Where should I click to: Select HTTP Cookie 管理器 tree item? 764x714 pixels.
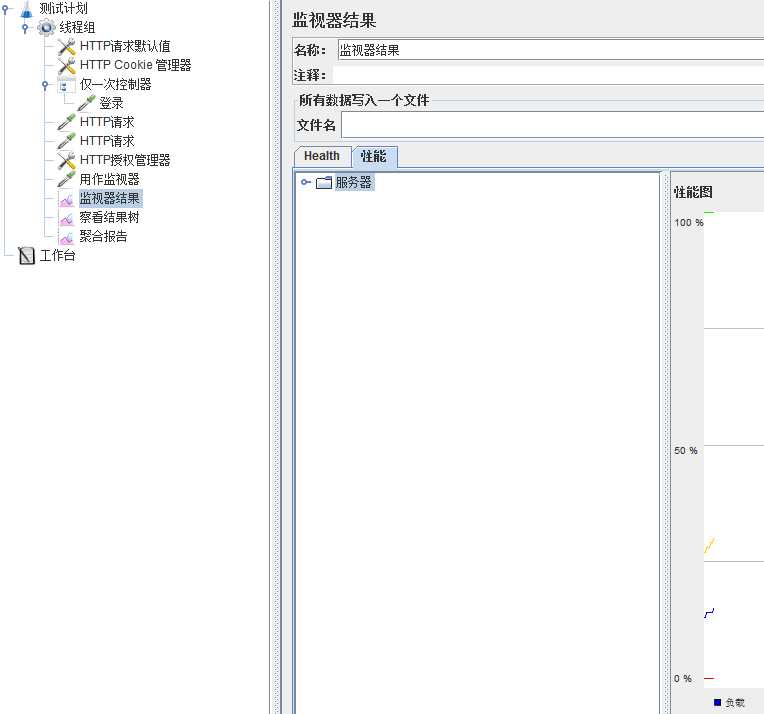click(x=135, y=65)
